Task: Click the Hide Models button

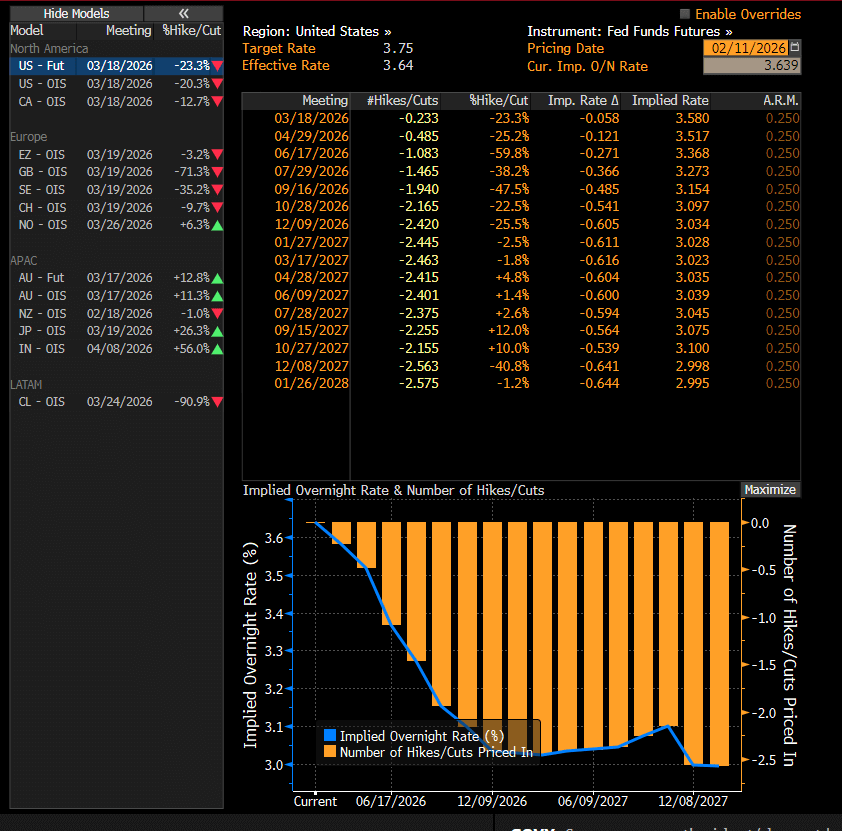Action: coord(76,13)
